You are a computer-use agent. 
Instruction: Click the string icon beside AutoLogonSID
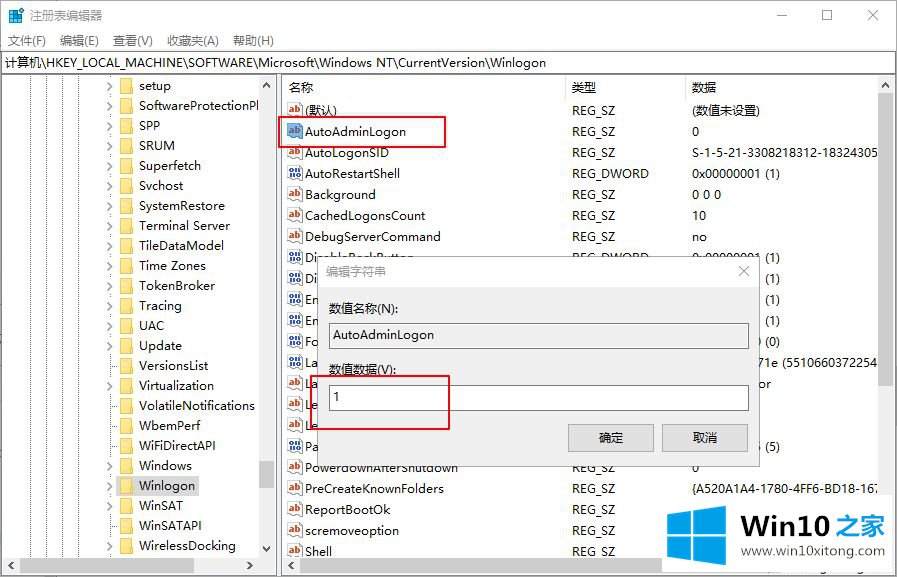click(295, 152)
